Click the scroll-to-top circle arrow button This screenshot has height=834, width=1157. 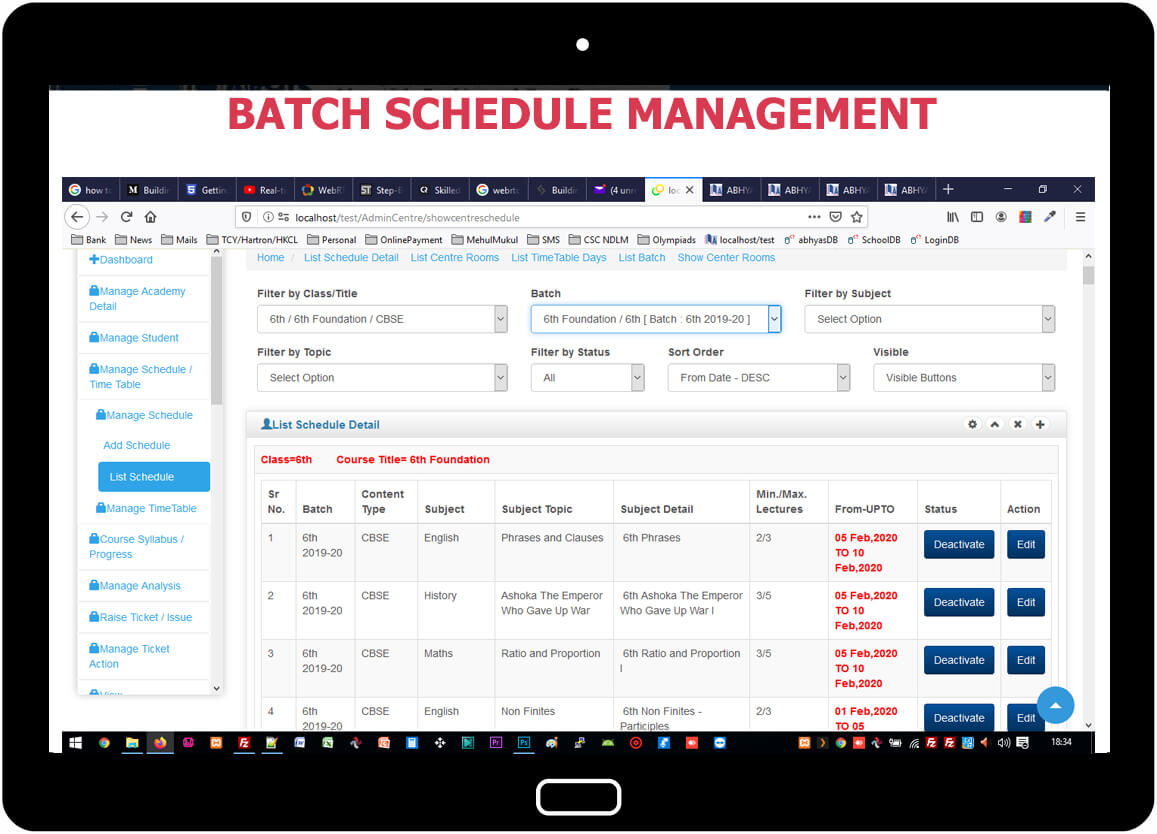[1055, 705]
